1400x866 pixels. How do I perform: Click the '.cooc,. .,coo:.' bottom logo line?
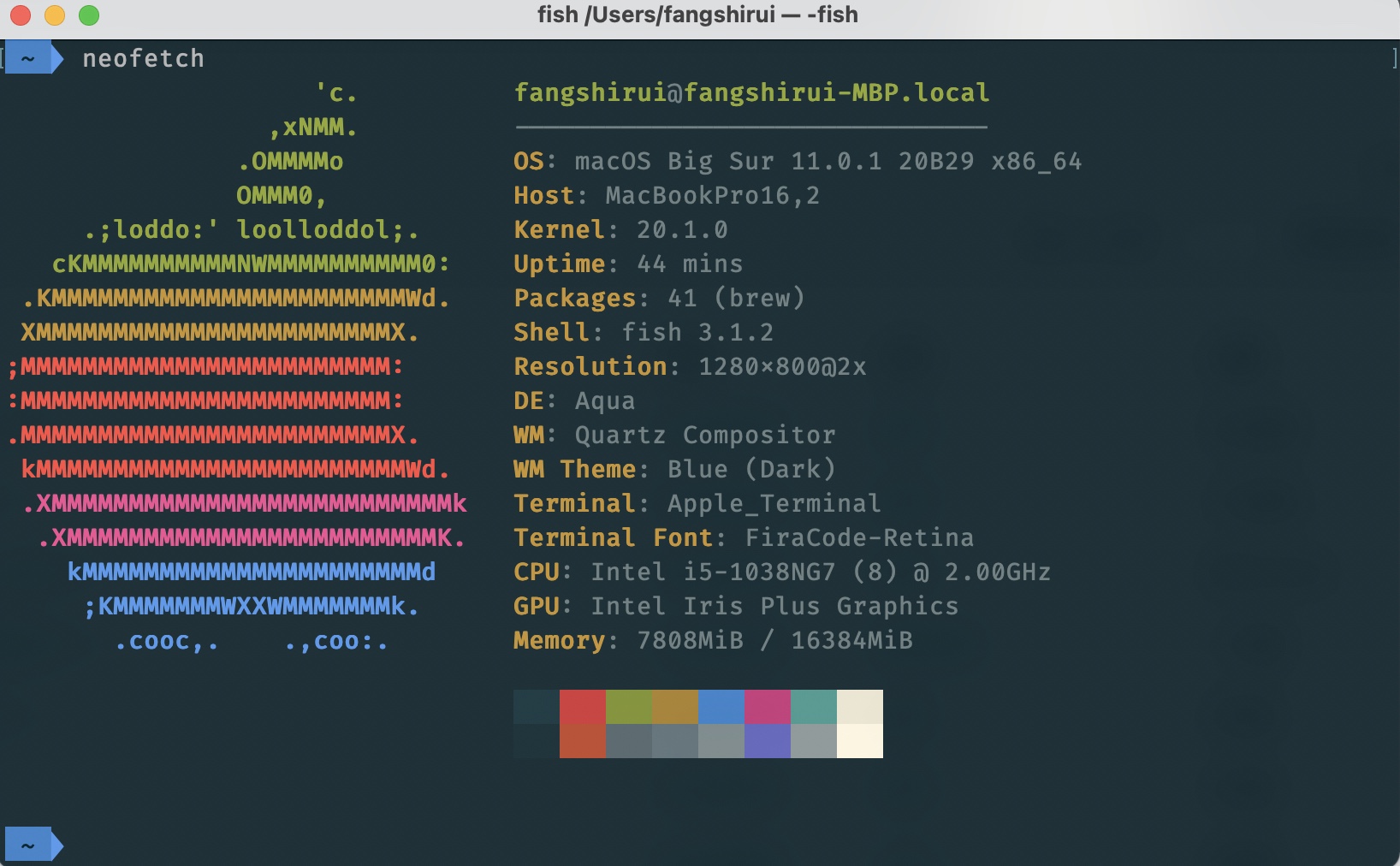click(252, 641)
